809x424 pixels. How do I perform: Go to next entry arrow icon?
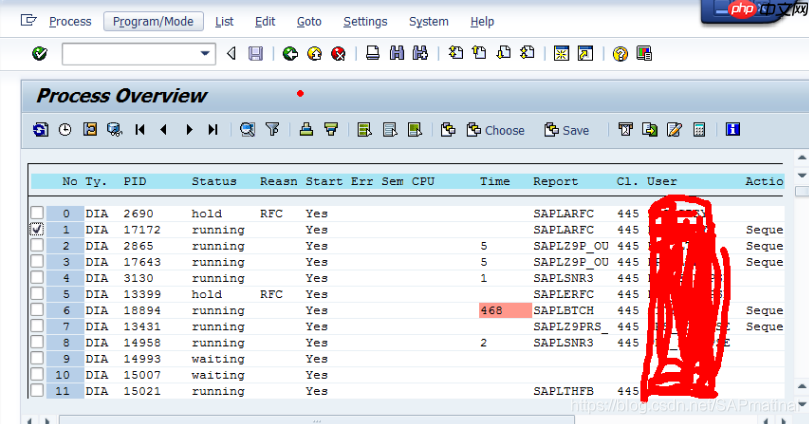pos(189,129)
